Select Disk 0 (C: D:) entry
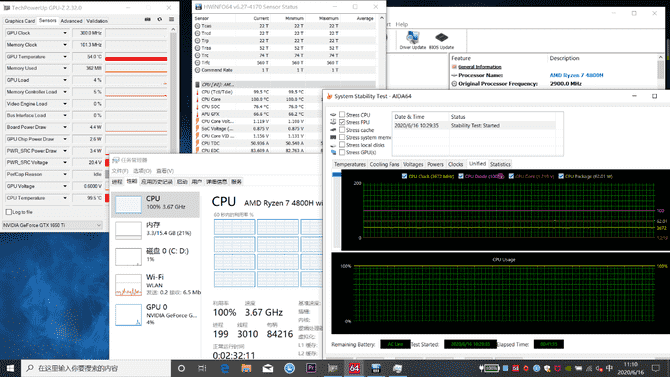 pos(156,256)
